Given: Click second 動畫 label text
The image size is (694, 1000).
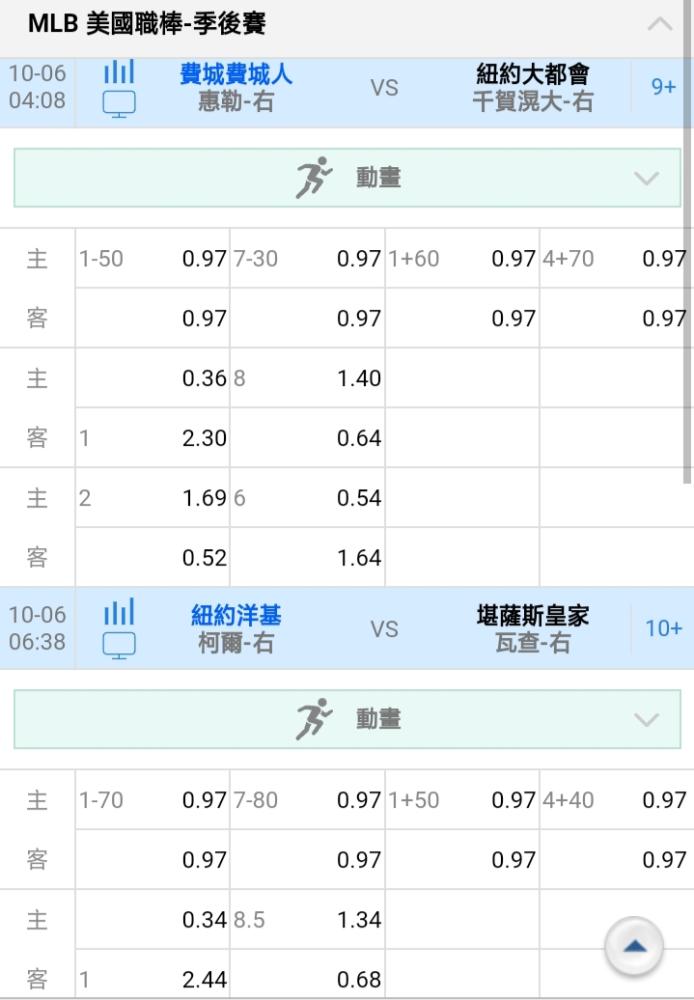Looking at the screenshot, I should [378, 719].
